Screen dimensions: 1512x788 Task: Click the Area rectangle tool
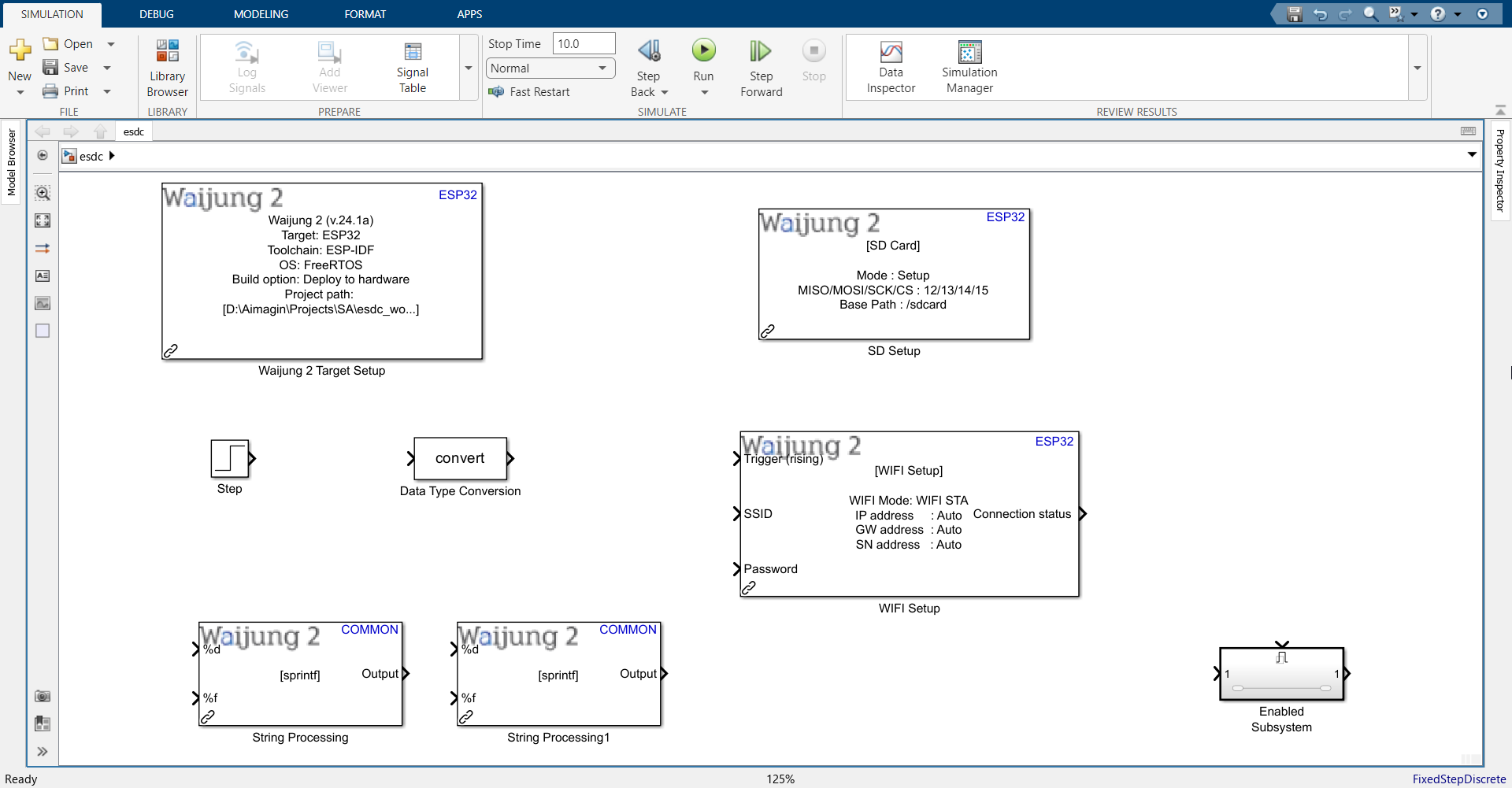coord(43,331)
